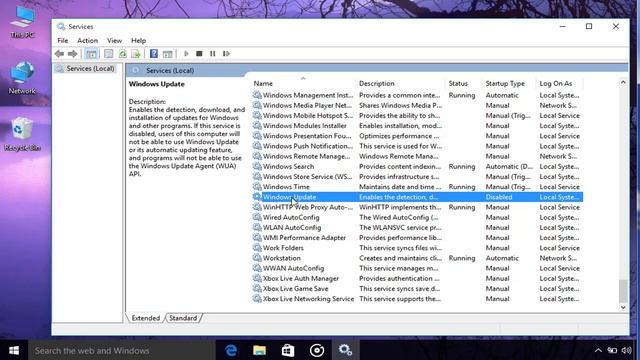Click the vertical scrollbar thumb
The image size is (640, 360).
pyautogui.click(x=623, y=291)
